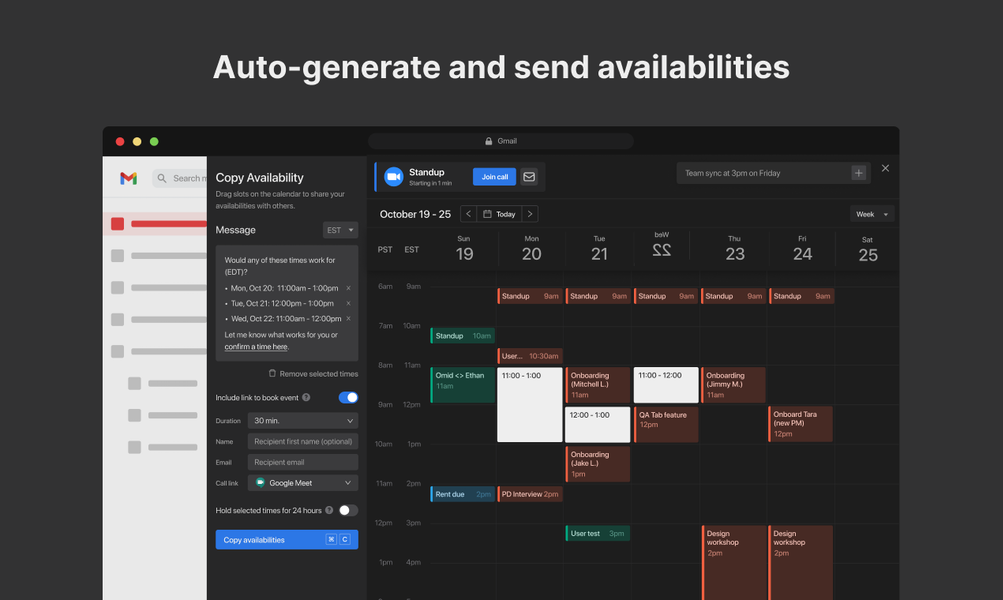
Task: Click the Google Meet icon in Call link
Action: tap(260, 481)
